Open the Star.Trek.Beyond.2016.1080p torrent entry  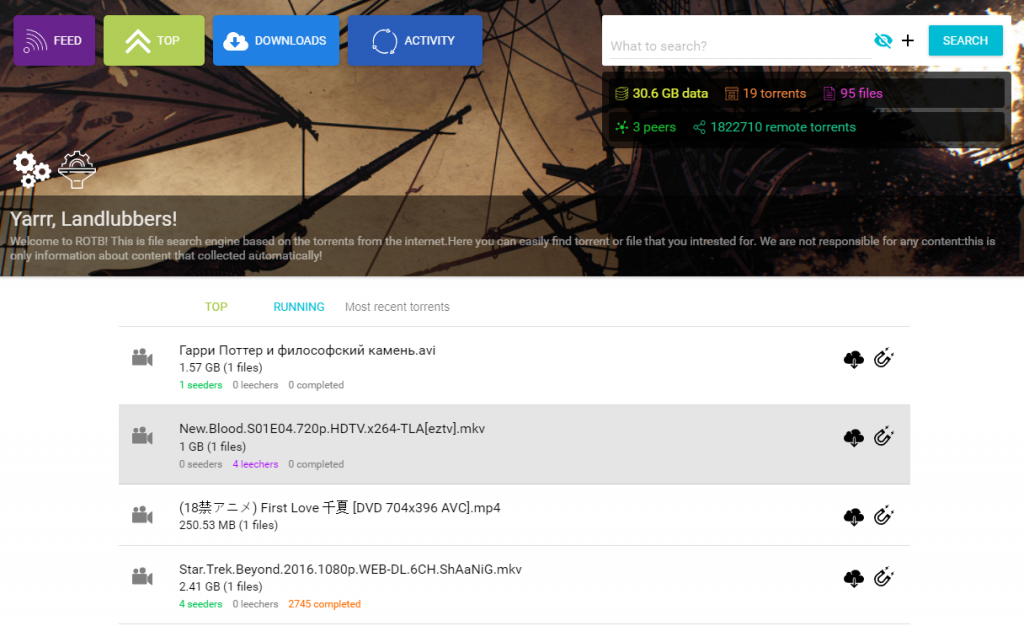click(350, 570)
